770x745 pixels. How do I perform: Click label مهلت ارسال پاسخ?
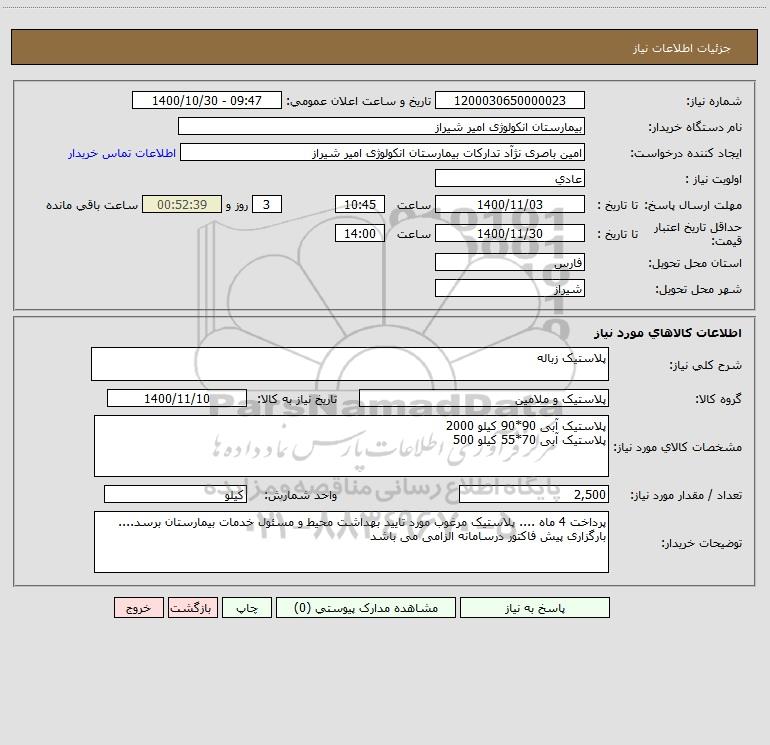click(x=693, y=205)
